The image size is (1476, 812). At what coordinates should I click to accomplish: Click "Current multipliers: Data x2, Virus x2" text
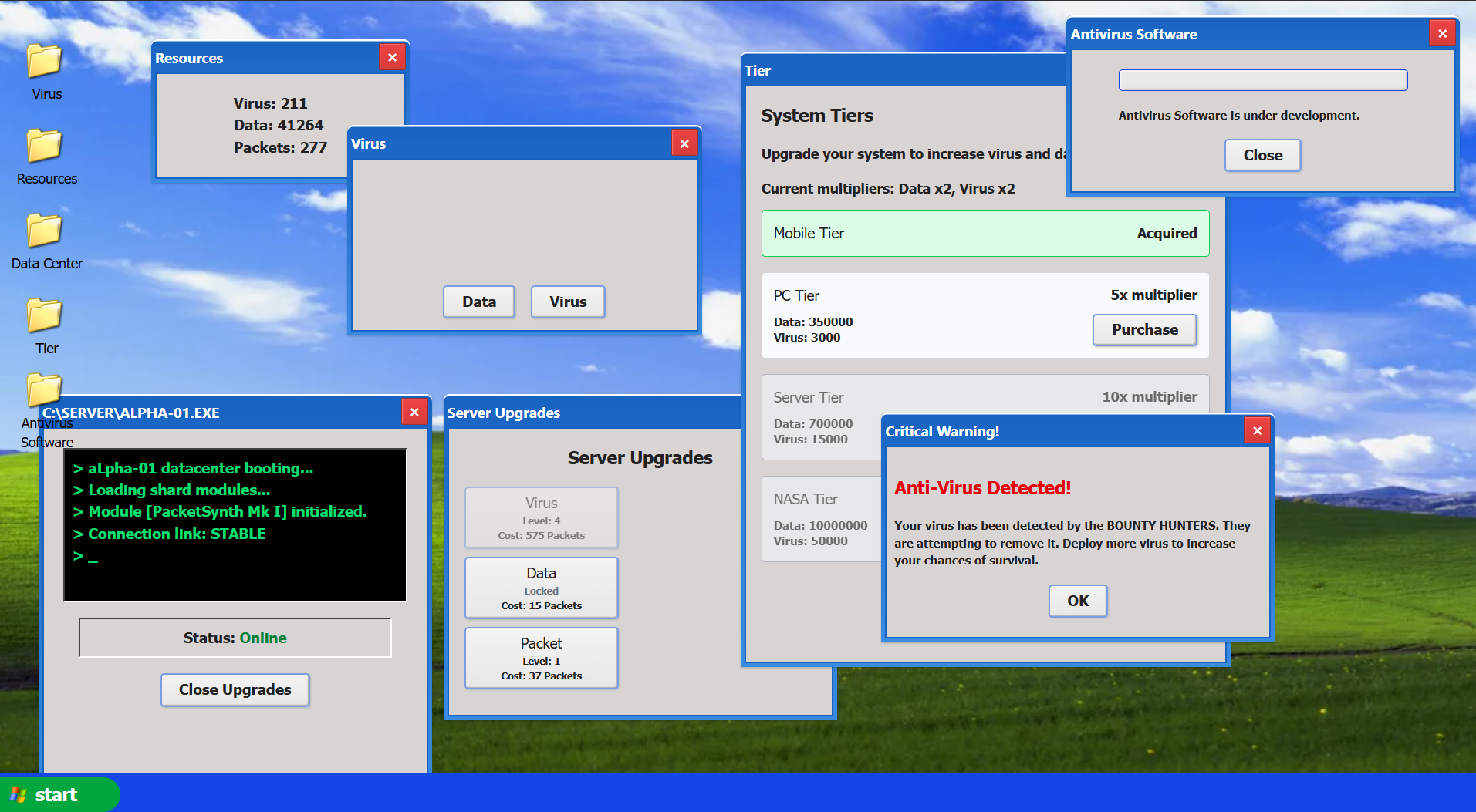[888, 189]
